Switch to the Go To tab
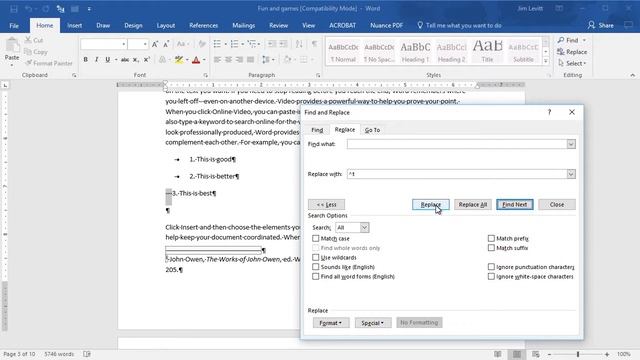Screen dimensions: 640x360 372,130
